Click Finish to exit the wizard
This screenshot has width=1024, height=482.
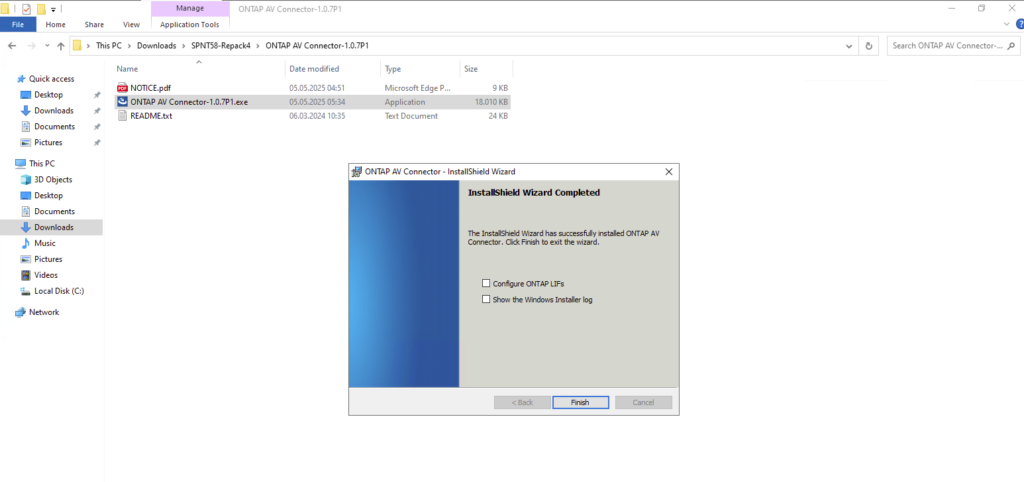(x=580, y=402)
